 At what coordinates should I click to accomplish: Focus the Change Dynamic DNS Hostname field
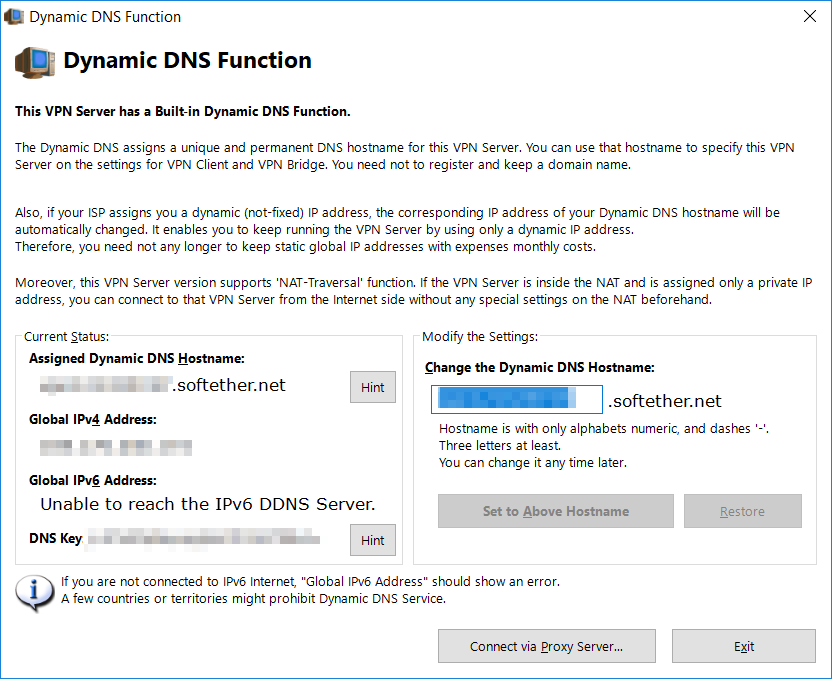pyautogui.click(x=517, y=399)
